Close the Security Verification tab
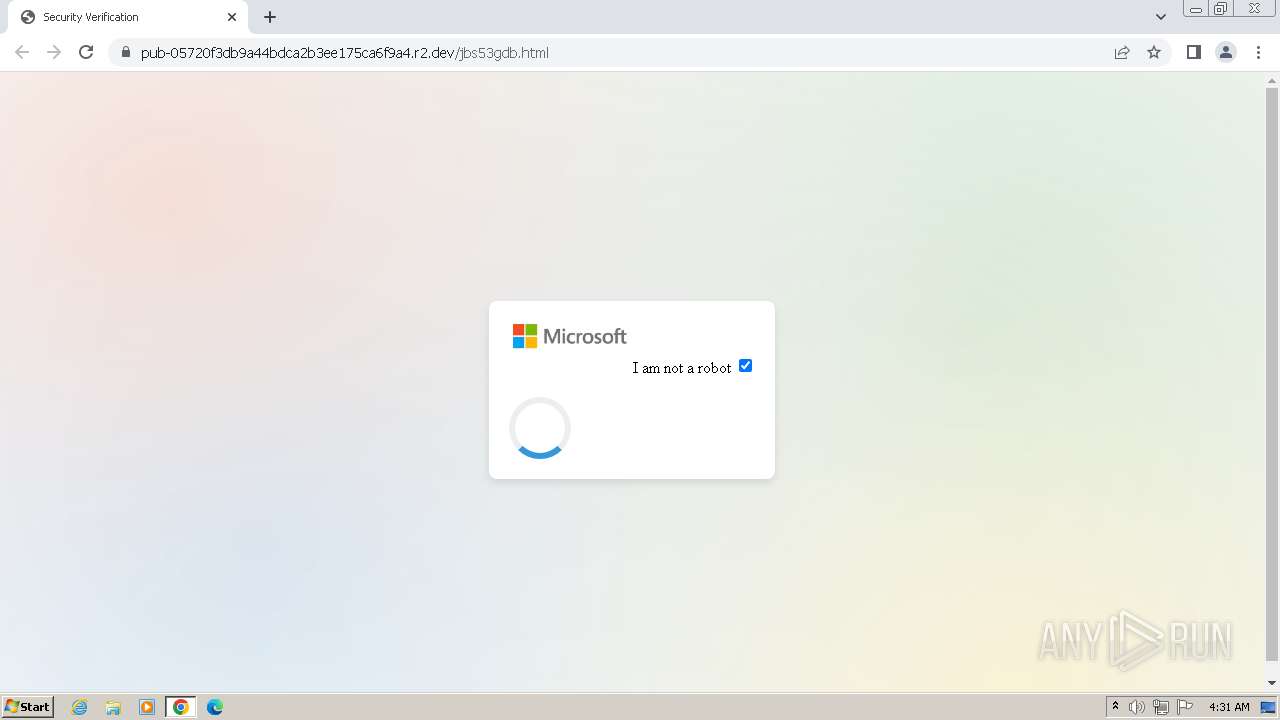Screen dimensions: 1280x720 point(232,17)
